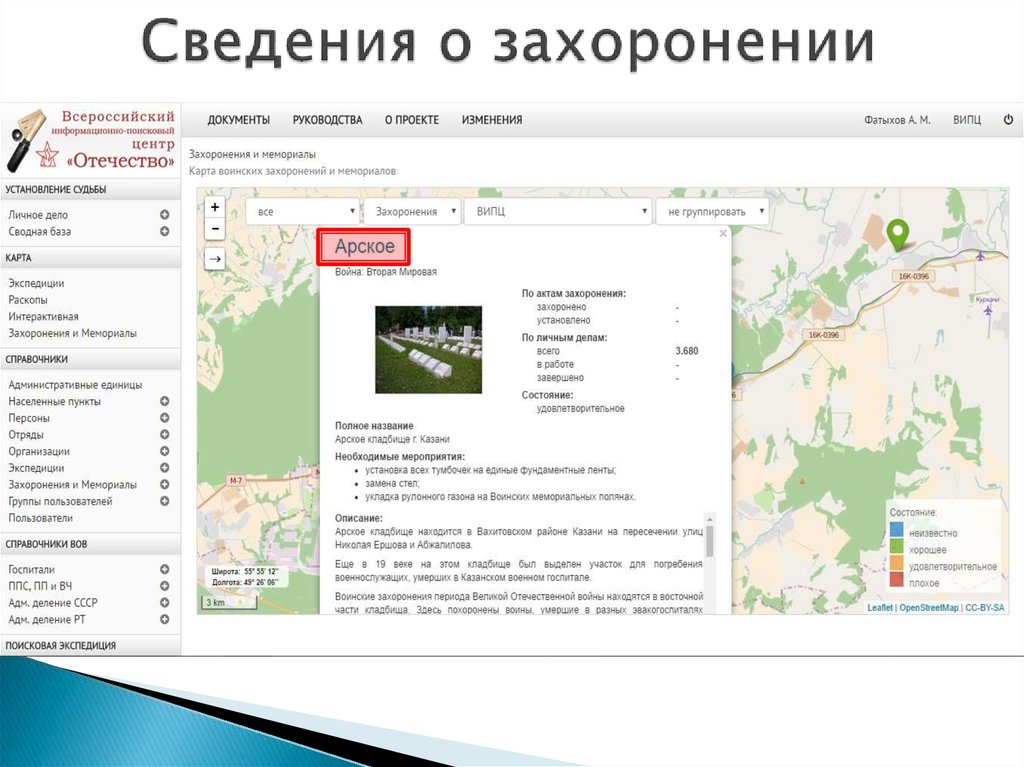Click the map zoom out minus button
The width and height of the screenshot is (1024, 767).
pyautogui.click(x=215, y=228)
